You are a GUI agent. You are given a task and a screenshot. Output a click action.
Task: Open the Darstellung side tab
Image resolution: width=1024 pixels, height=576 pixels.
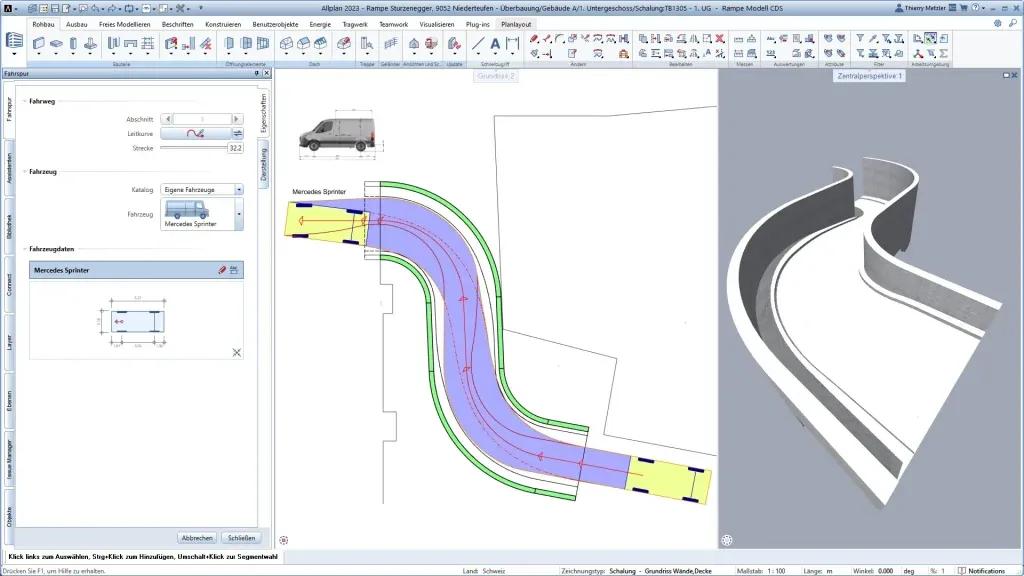[x=265, y=162]
